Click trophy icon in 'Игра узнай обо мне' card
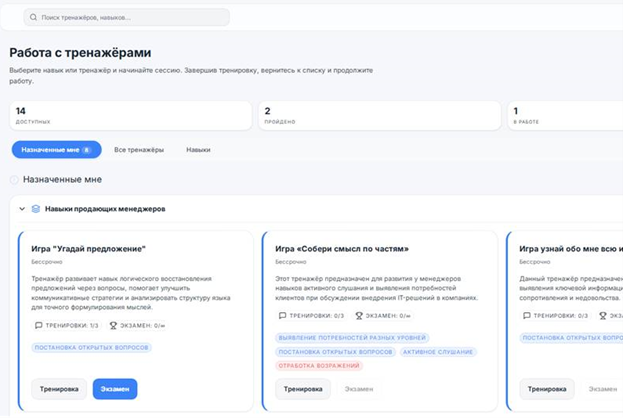 pyautogui.click(x=603, y=315)
